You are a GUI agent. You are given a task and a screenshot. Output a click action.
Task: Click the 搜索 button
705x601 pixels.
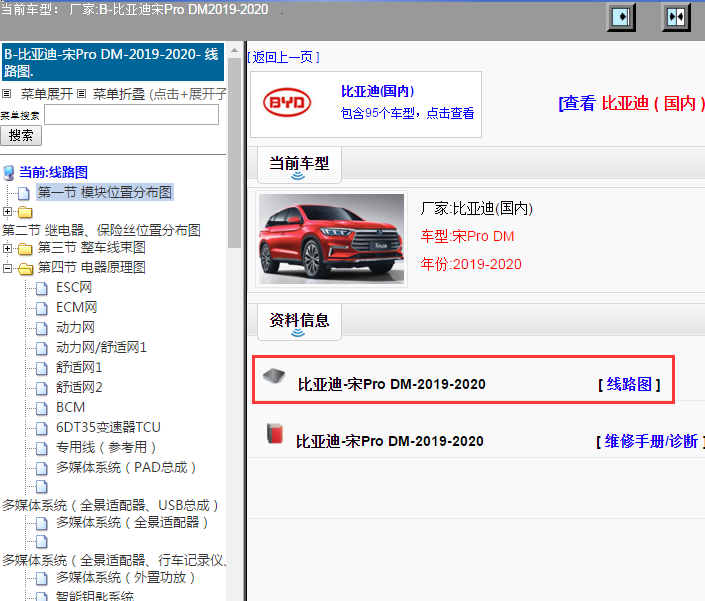tap(21, 136)
